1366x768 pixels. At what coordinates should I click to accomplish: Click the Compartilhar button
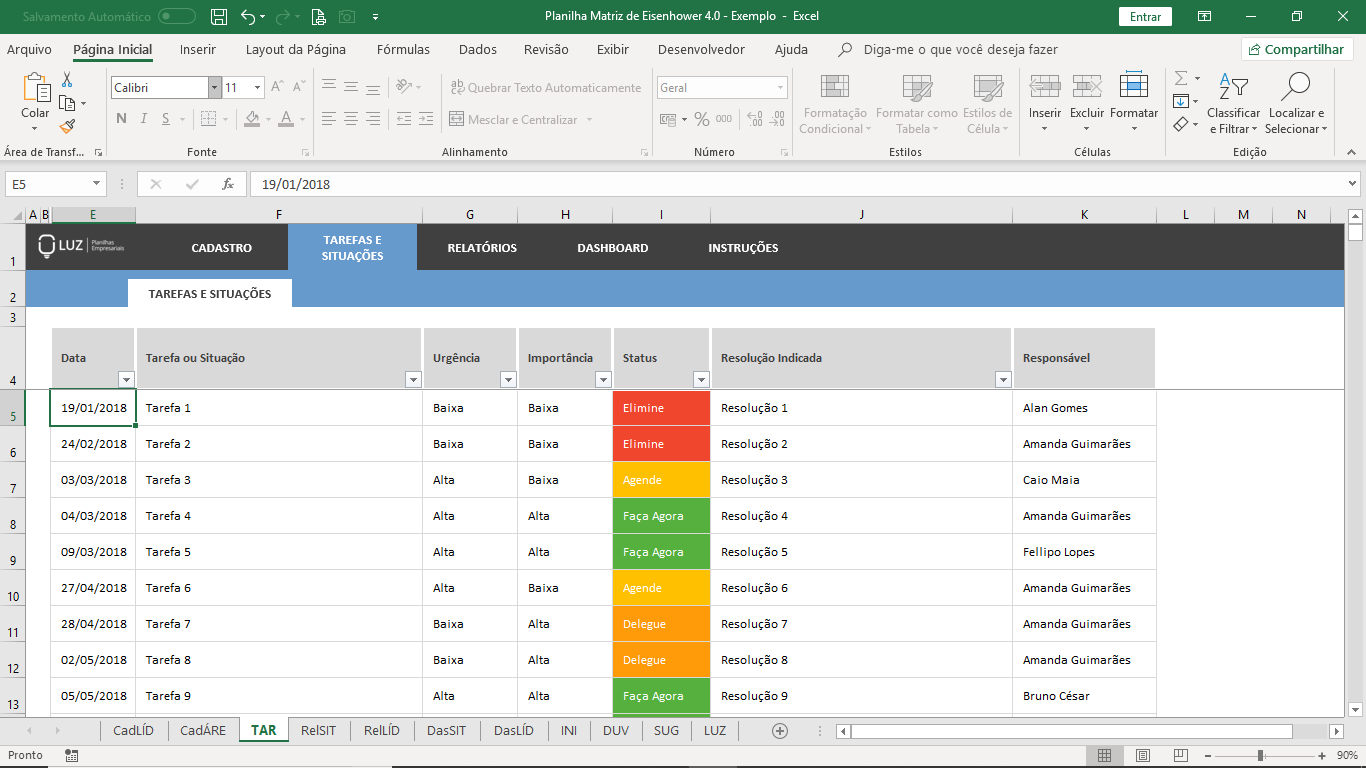1297,49
